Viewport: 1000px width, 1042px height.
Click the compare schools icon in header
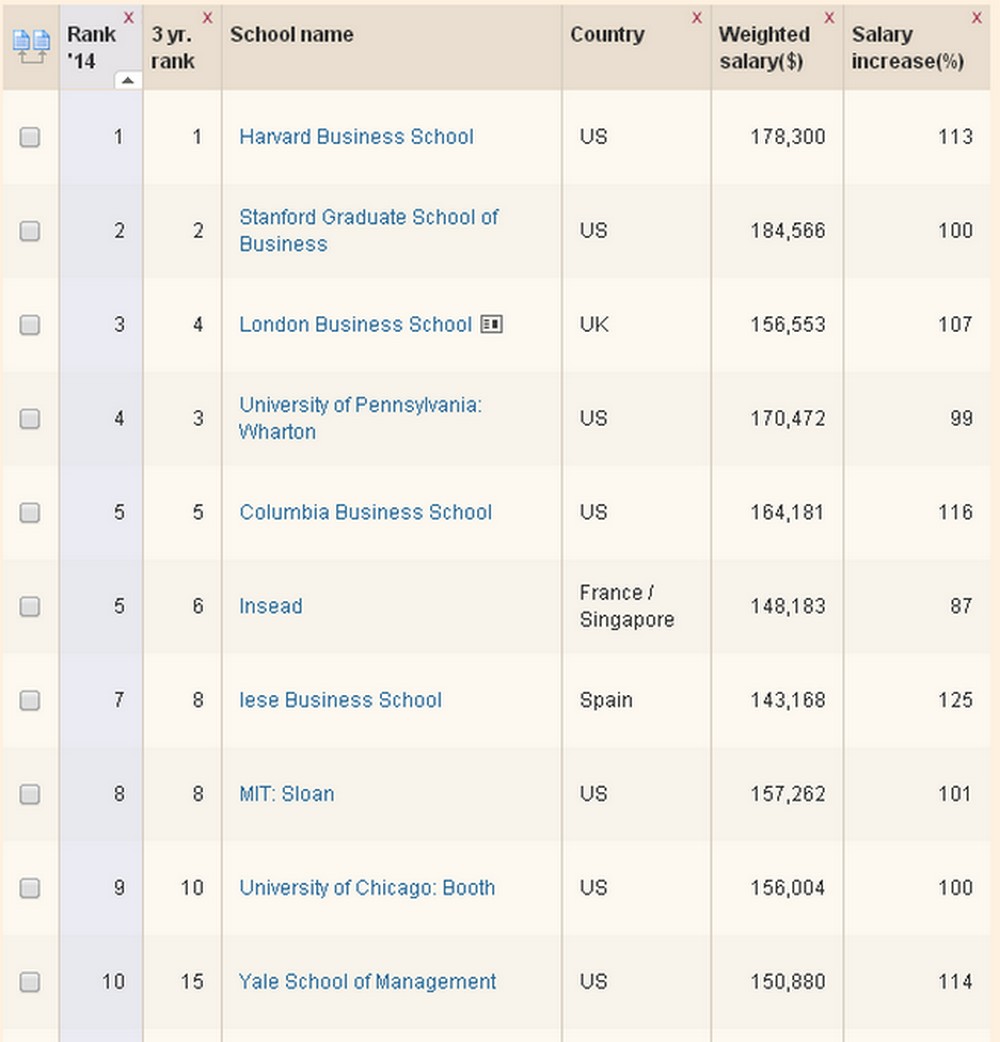pos(30,46)
